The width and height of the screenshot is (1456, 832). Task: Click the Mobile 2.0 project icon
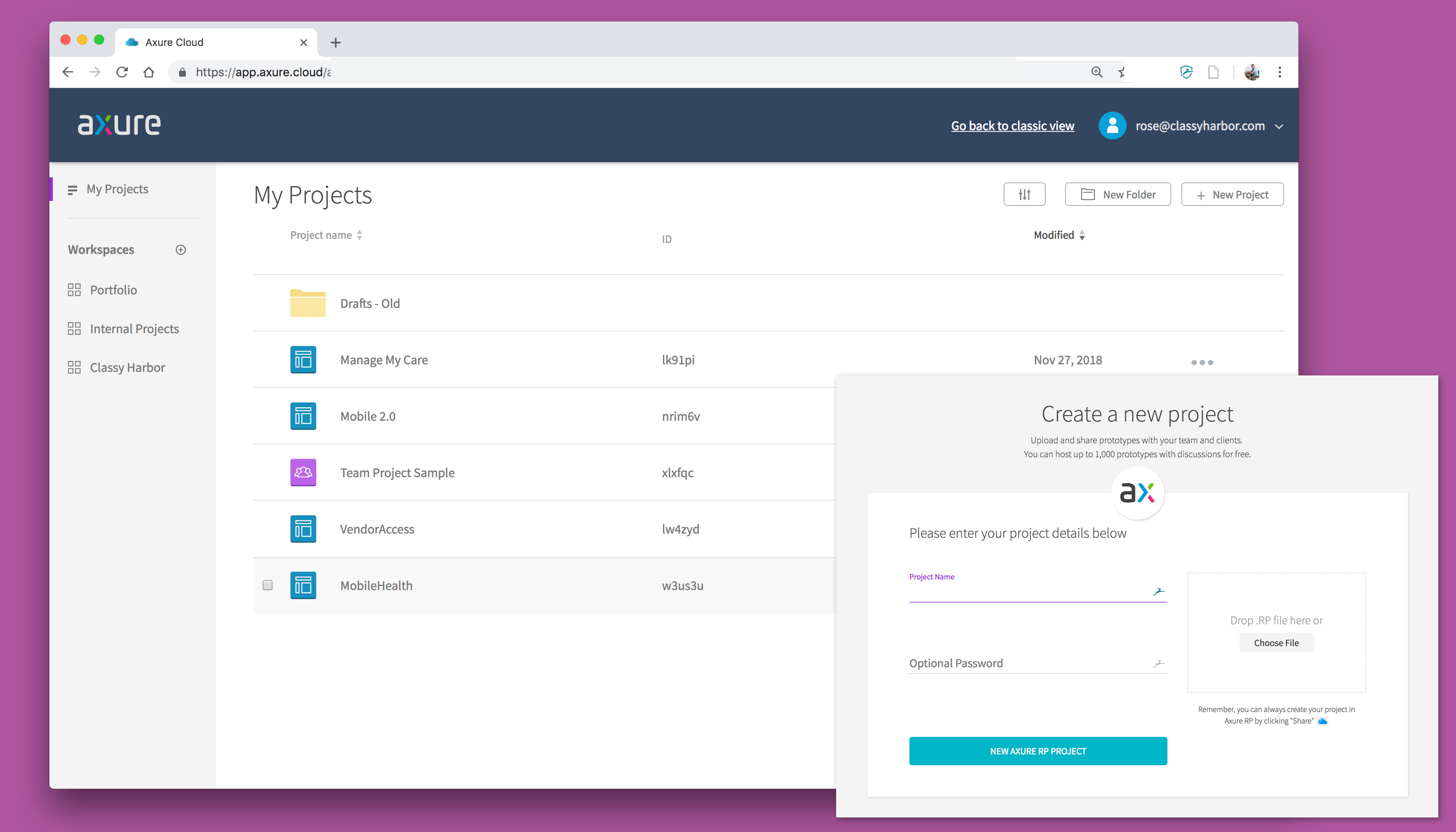[x=303, y=416]
